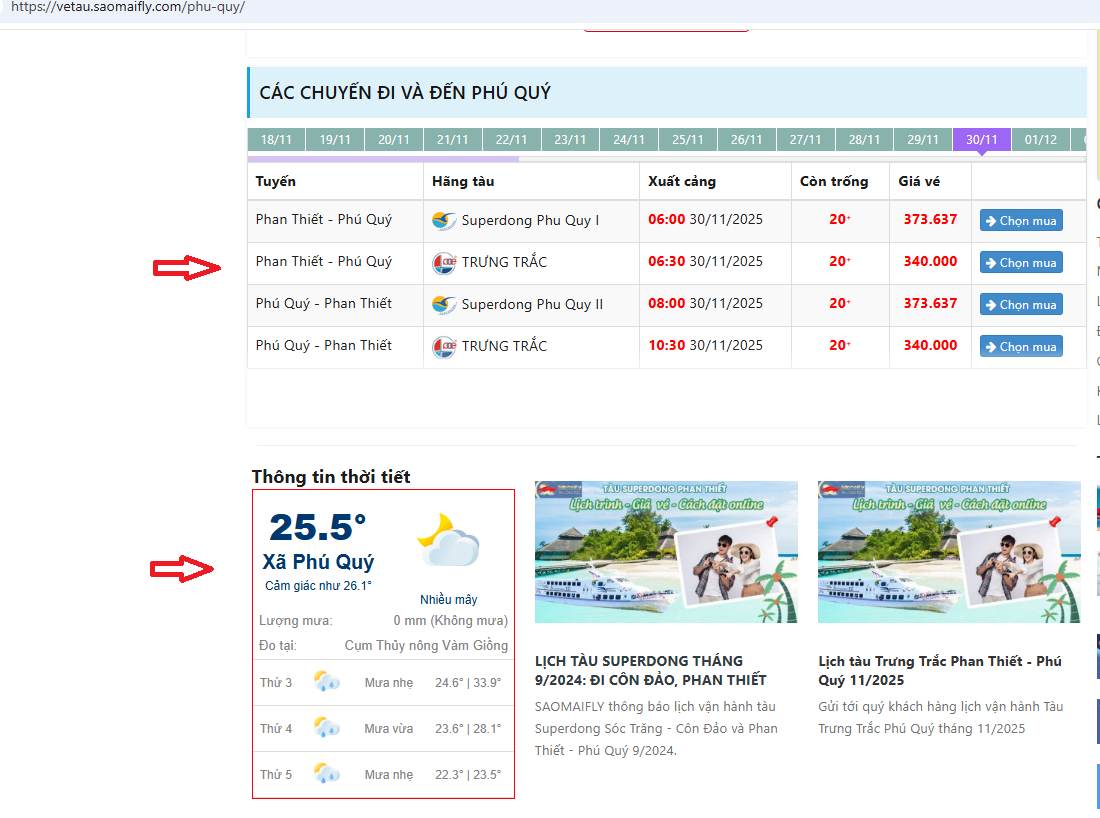Choose Chọn mua for the 08:00 departure
The height and width of the screenshot is (818, 1100).
tap(1020, 305)
